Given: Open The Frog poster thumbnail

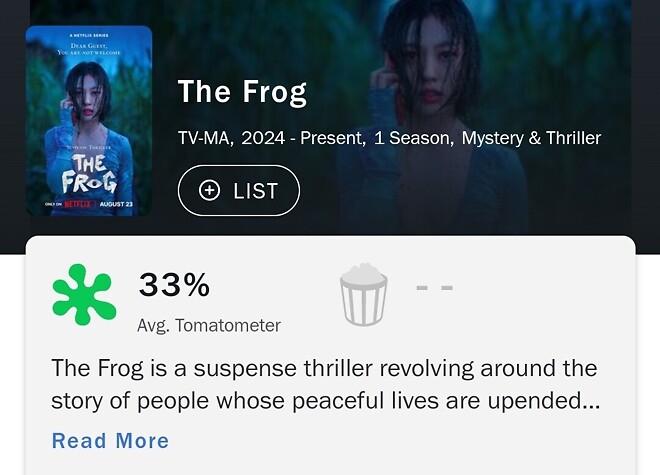Looking at the screenshot, I should pos(89,120).
